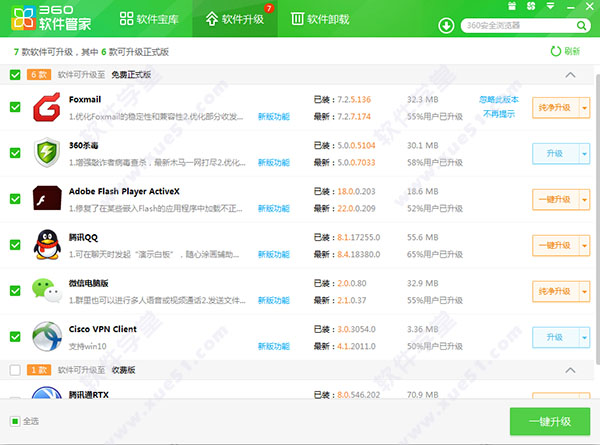Click 一键升级 for Adobe Flash Player
This screenshot has width=600, height=445.
pyautogui.click(x=556, y=200)
